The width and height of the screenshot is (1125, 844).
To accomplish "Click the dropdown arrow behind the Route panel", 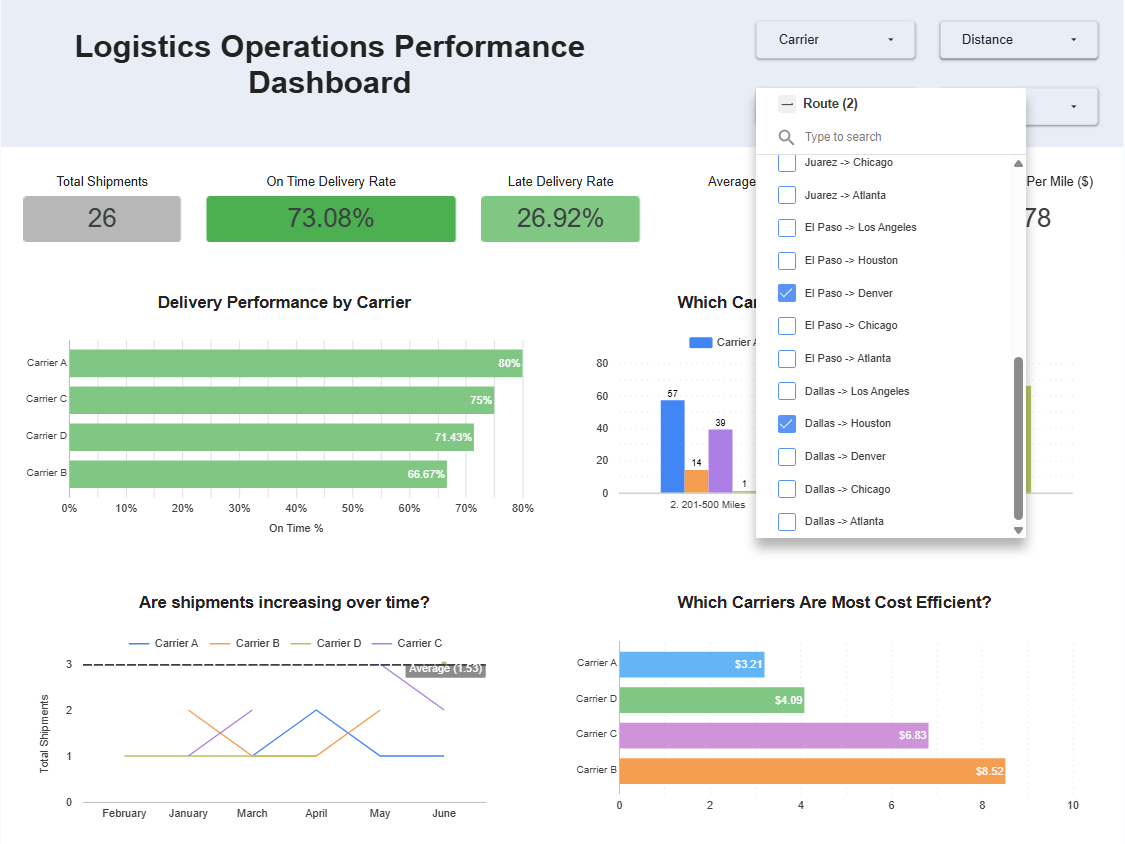I will [1073, 106].
